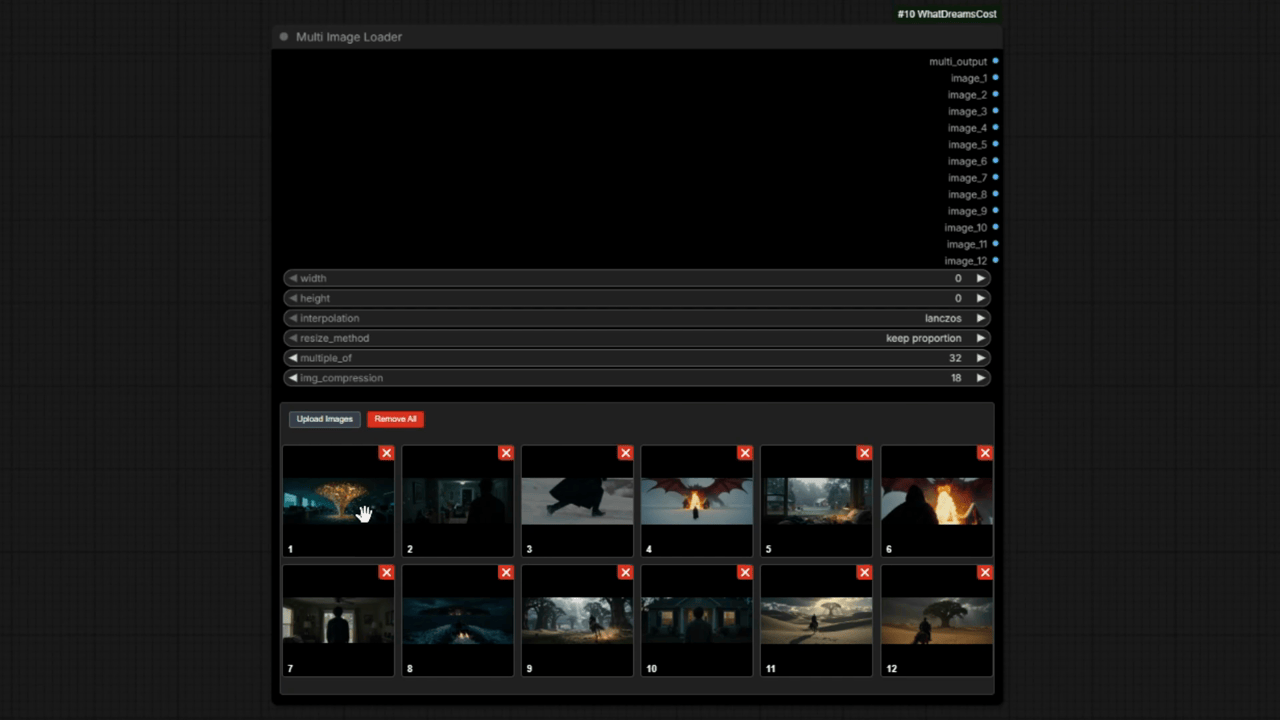Remove image 4 with its red X
1280x720 pixels.
745,453
